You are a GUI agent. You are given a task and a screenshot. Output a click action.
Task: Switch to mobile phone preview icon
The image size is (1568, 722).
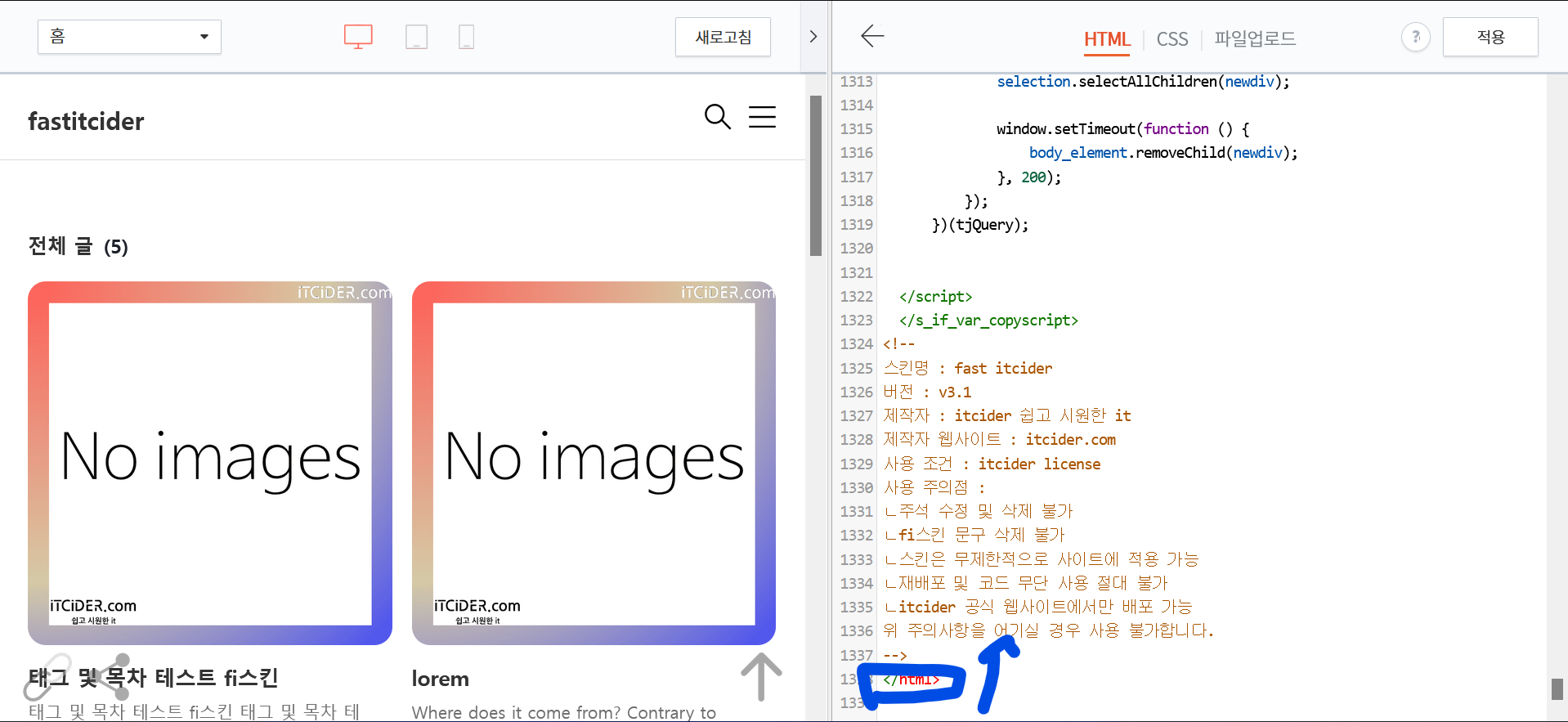point(466,37)
